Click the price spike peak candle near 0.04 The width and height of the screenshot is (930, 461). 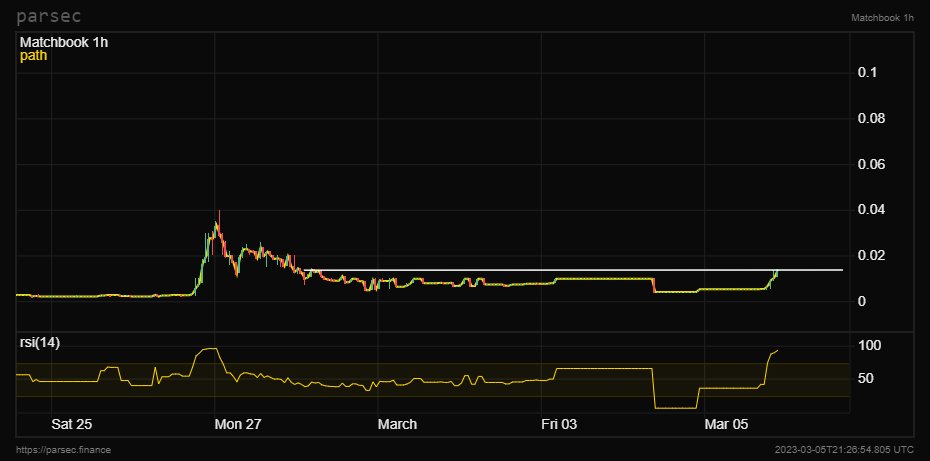219,225
